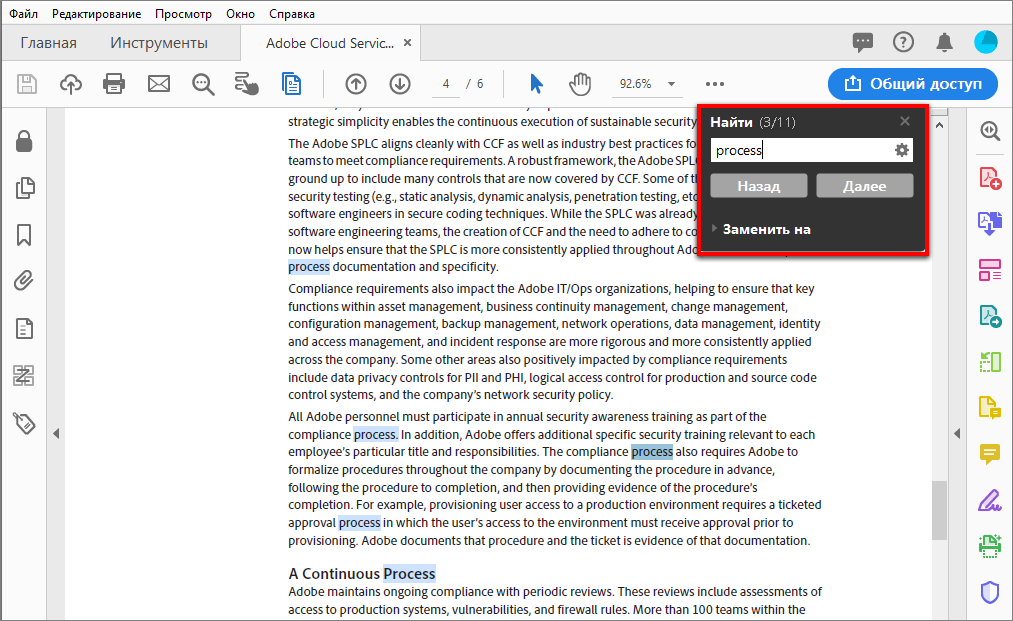Switch to the 'Инструменты' tab
1013x621 pixels.
[x=159, y=43]
